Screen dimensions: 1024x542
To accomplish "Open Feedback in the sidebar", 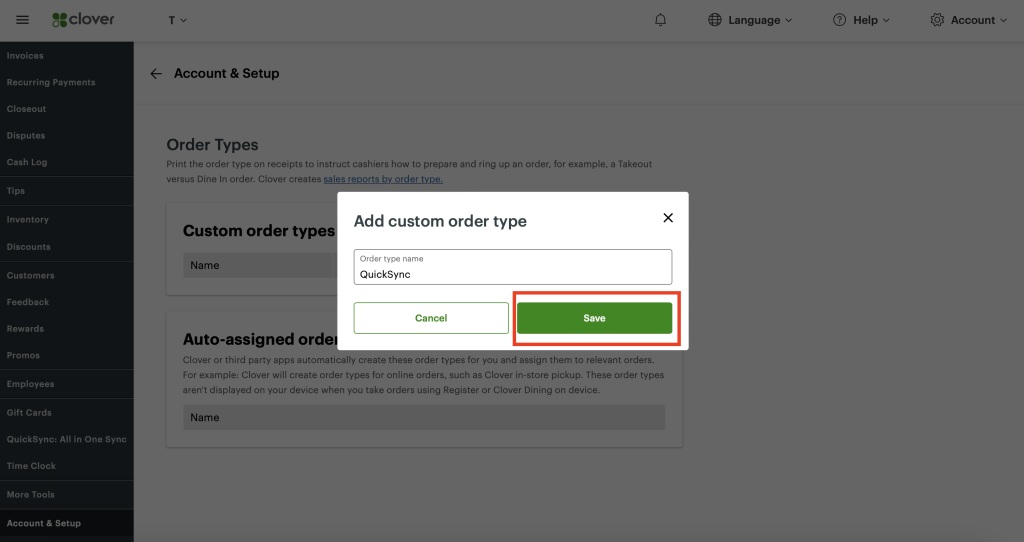I will click(x=28, y=302).
